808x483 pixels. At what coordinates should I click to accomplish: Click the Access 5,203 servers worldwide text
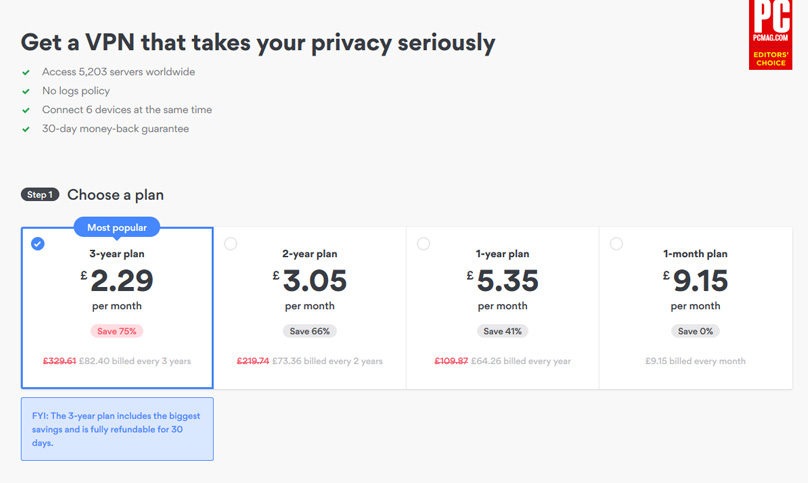[x=119, y=72]
